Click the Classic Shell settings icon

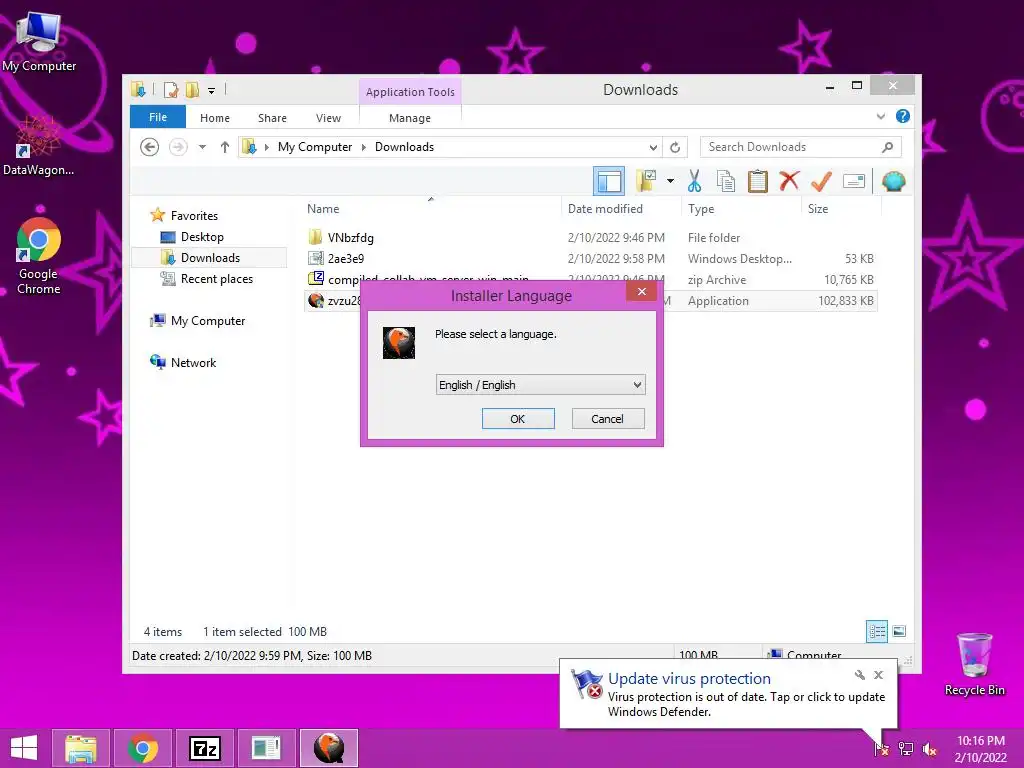tap(893, 181)
